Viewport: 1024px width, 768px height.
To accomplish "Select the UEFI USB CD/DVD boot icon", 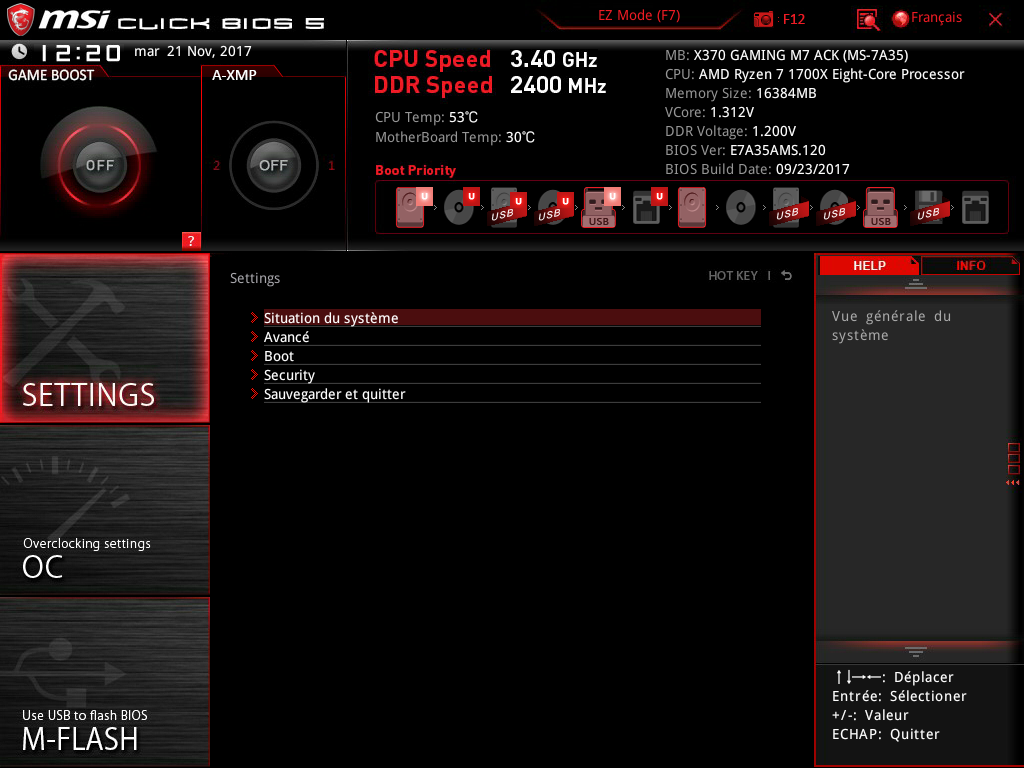I will point(555,207).
